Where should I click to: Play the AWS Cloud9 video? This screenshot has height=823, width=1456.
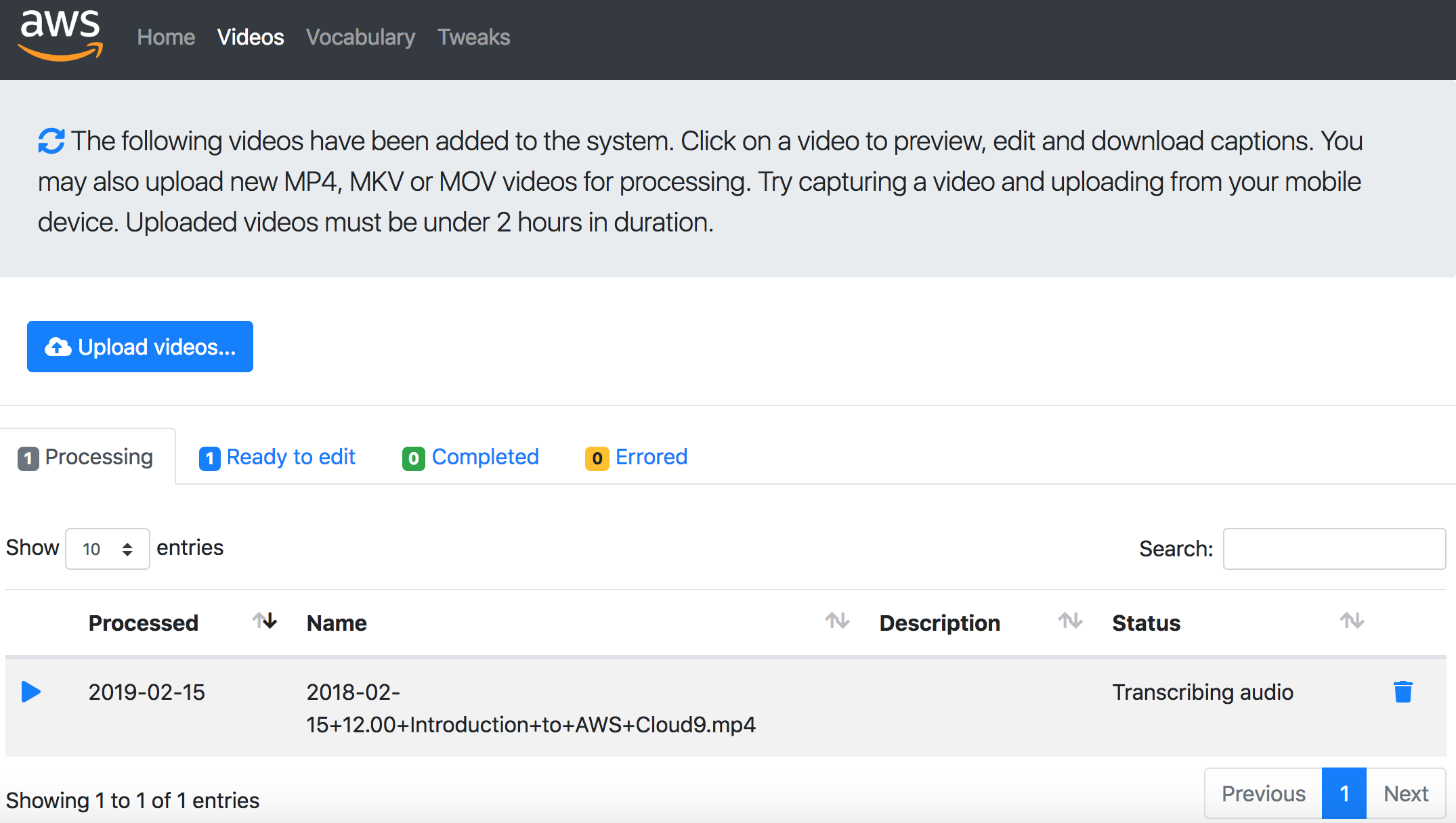[31, 692]
